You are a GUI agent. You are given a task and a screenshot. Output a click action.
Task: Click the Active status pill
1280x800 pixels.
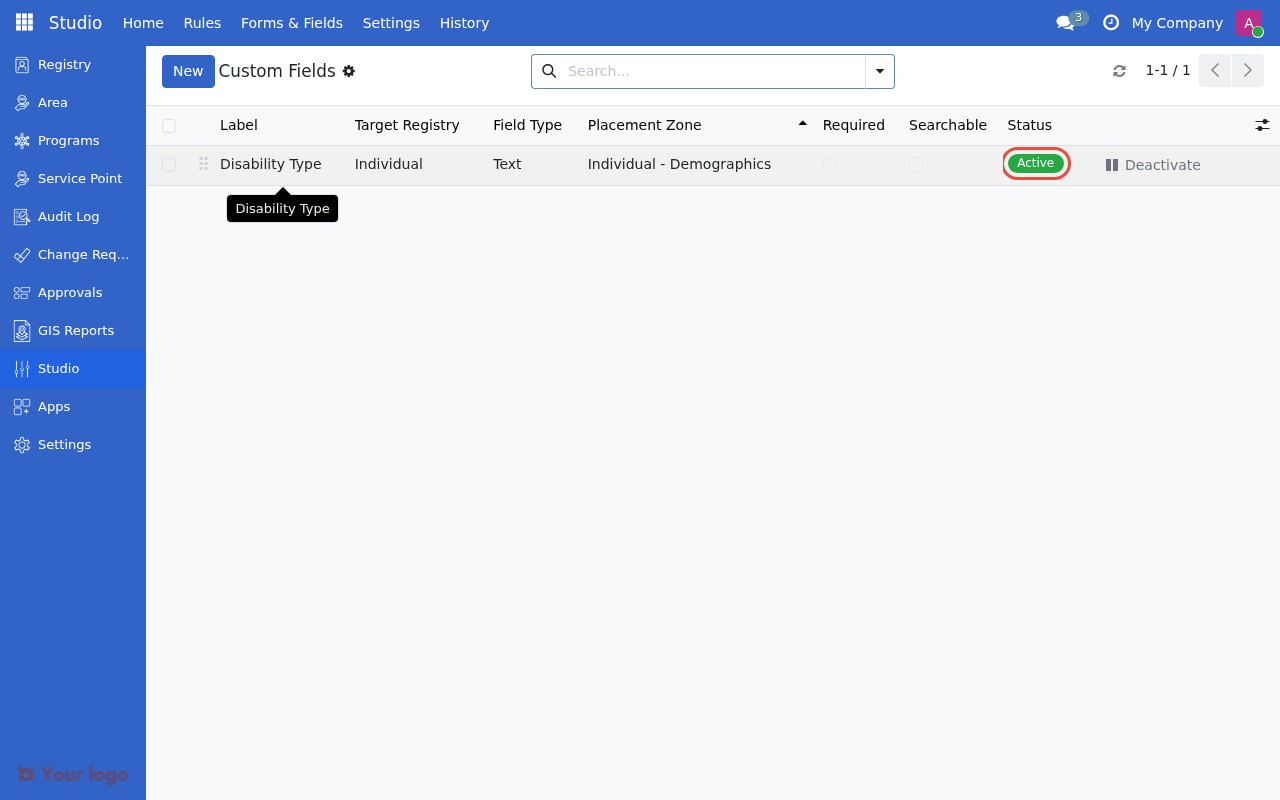[x=1035, y=163]
